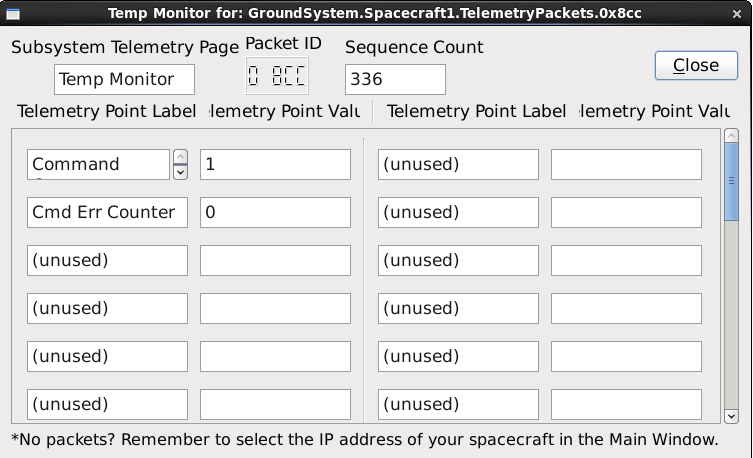This screenshot has width=753, height=458.
Task: Click second (unused) label in right column
Action: click(458, 212)
